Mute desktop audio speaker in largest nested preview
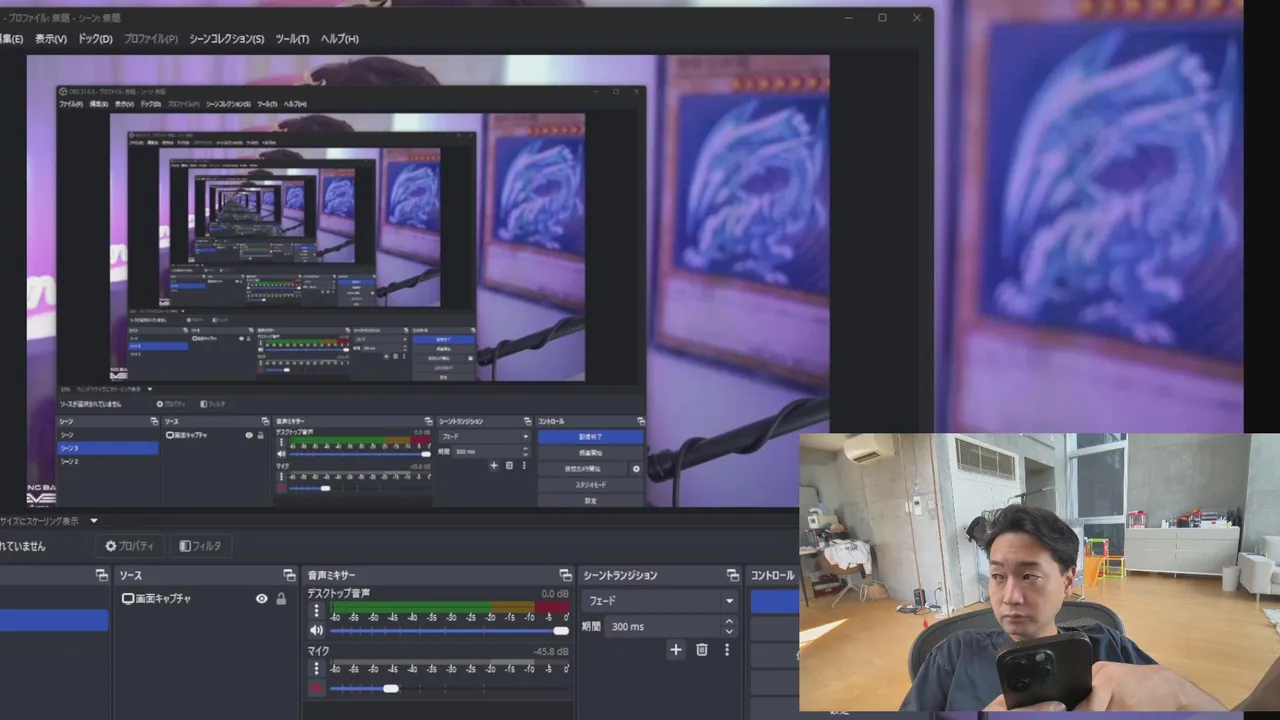1280x720 pixels. pos(282,453)
